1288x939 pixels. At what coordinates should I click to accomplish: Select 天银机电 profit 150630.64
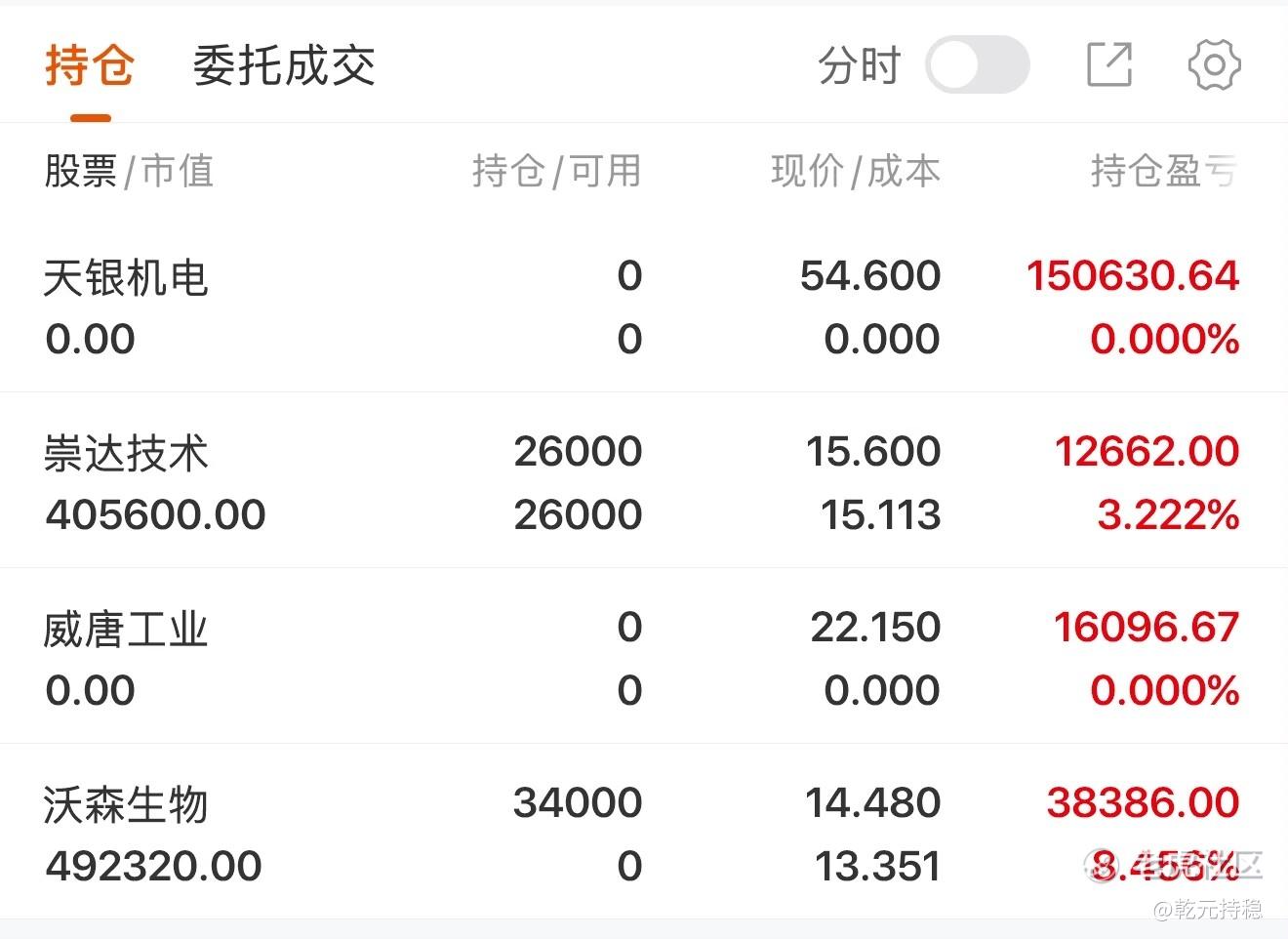pyautogui.click(x=1133, y=275)
